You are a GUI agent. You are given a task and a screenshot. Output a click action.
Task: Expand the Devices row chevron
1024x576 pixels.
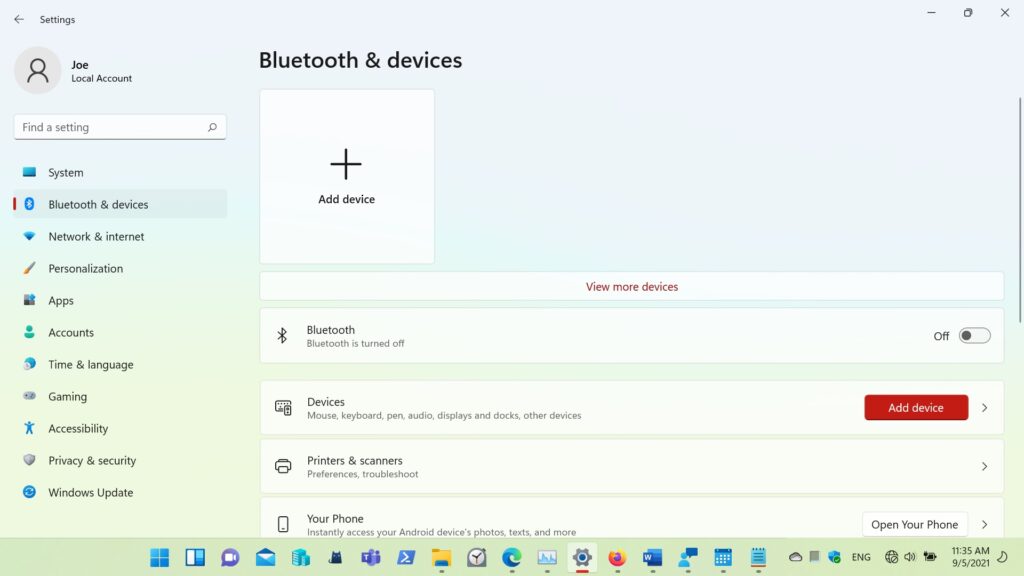(984, 408)
